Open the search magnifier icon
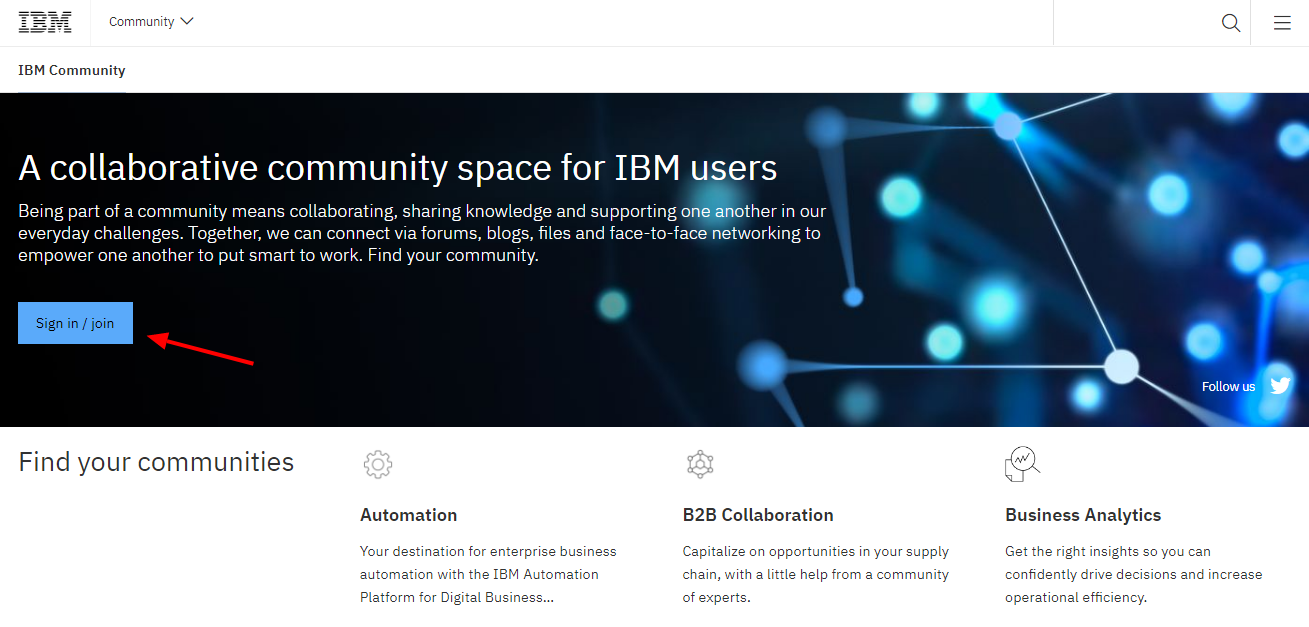The width and height of the screenshot is (1309, 627). click(1231, 23)
